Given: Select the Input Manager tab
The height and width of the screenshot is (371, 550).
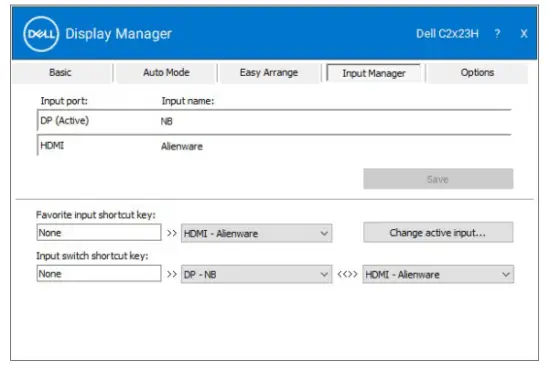Looking at the screenshot, I should pyautogui.click(x=374, y=73).
